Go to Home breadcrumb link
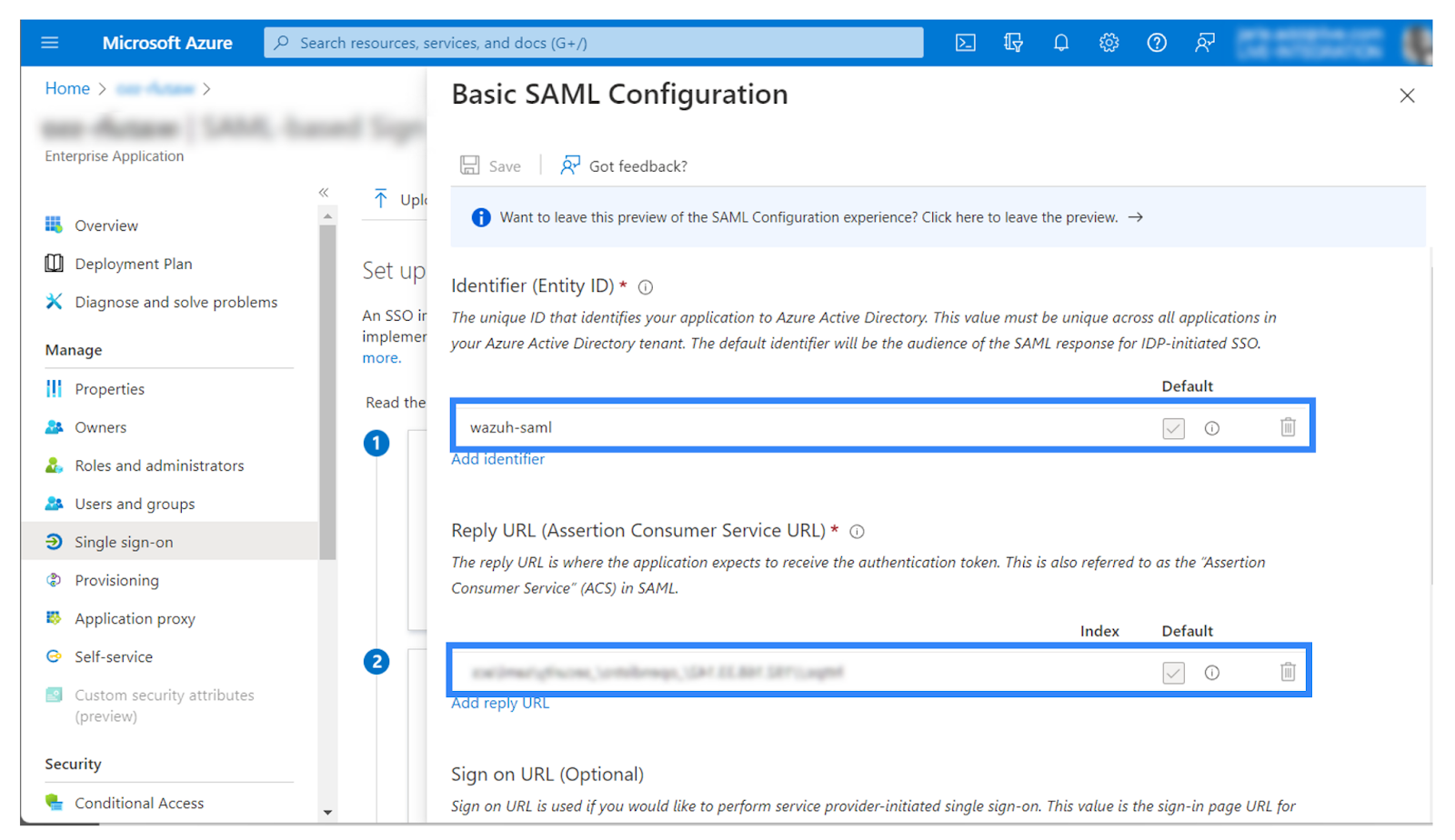 tap(67, 88)
